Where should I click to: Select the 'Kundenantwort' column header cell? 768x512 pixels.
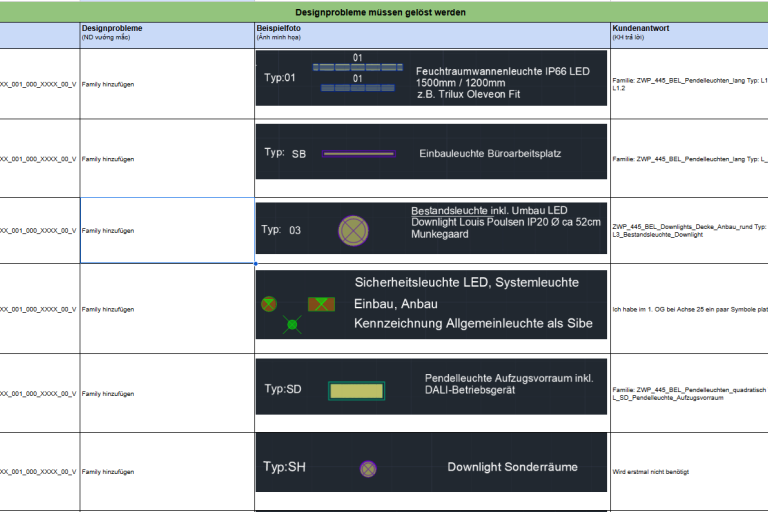pos(689,33)
